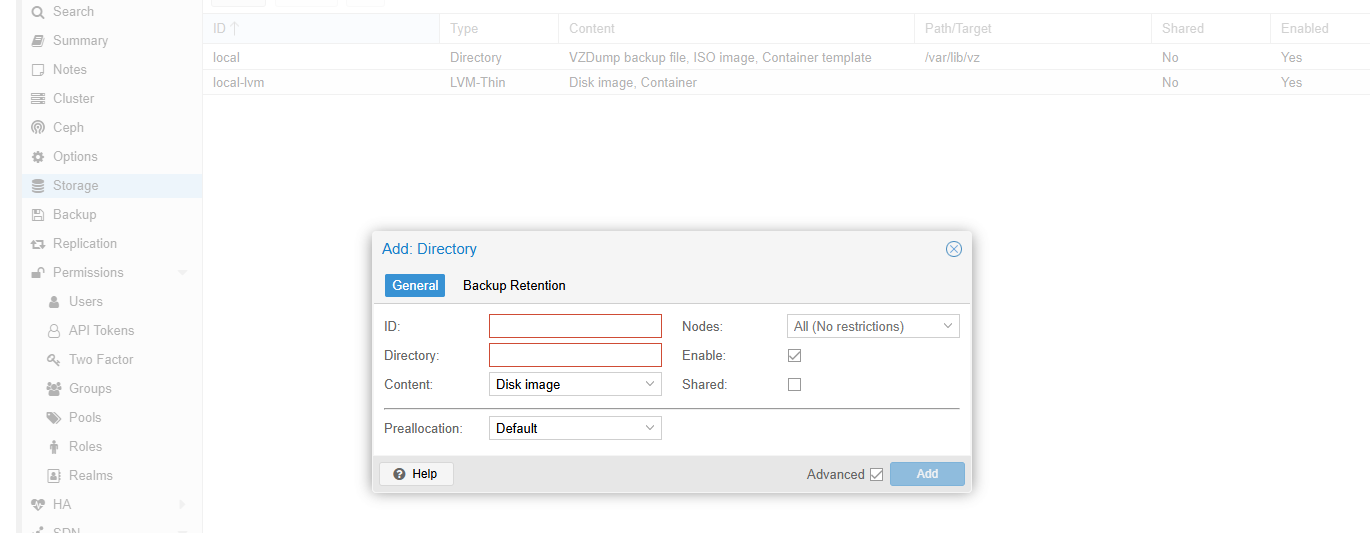Check the Shared checkbox
The width and height of the screenshot is (1370, 533).
pos(795,384)
